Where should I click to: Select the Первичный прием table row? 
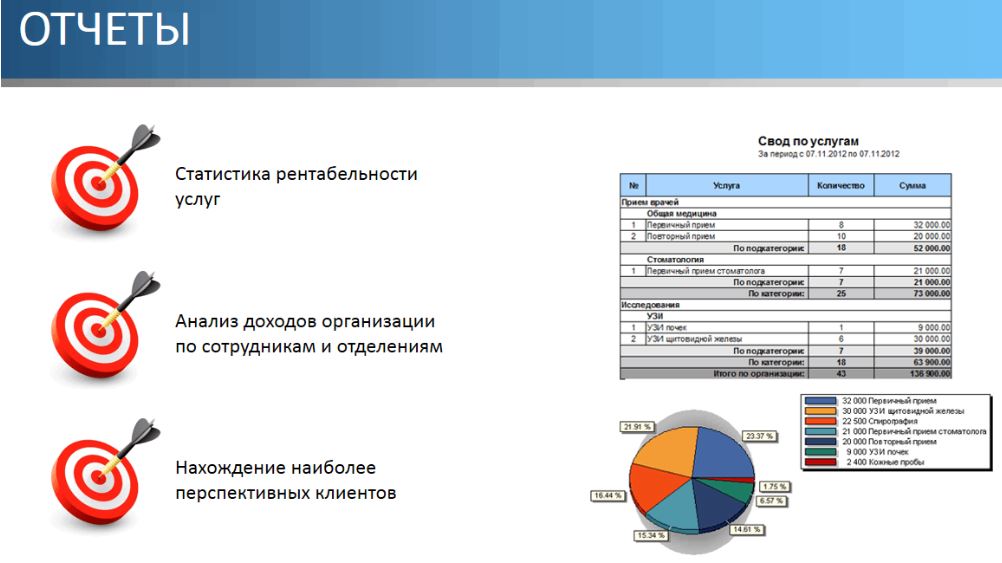pos(785,225)
